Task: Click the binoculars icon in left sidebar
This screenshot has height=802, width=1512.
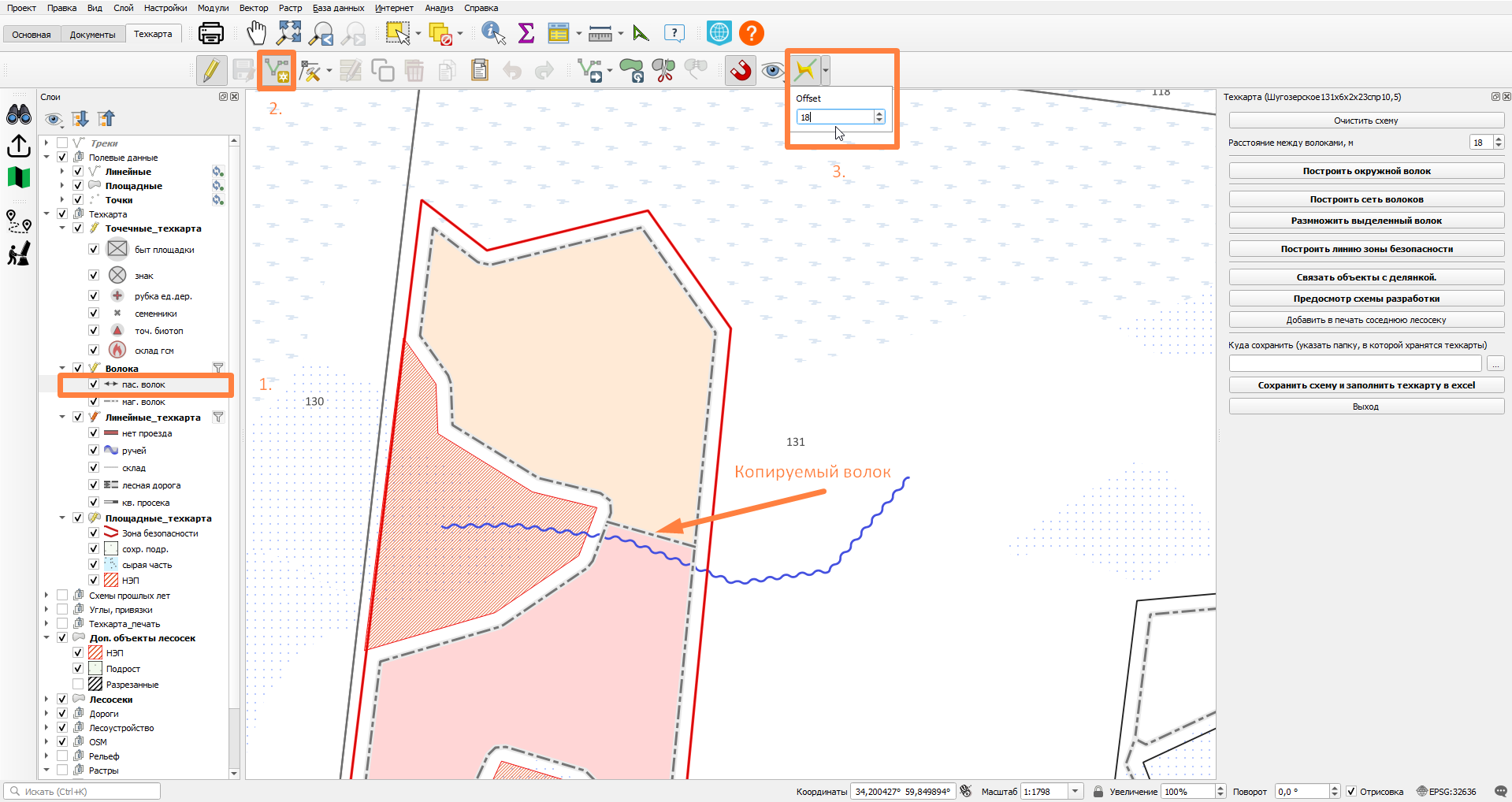Action: tap(19, 115)
